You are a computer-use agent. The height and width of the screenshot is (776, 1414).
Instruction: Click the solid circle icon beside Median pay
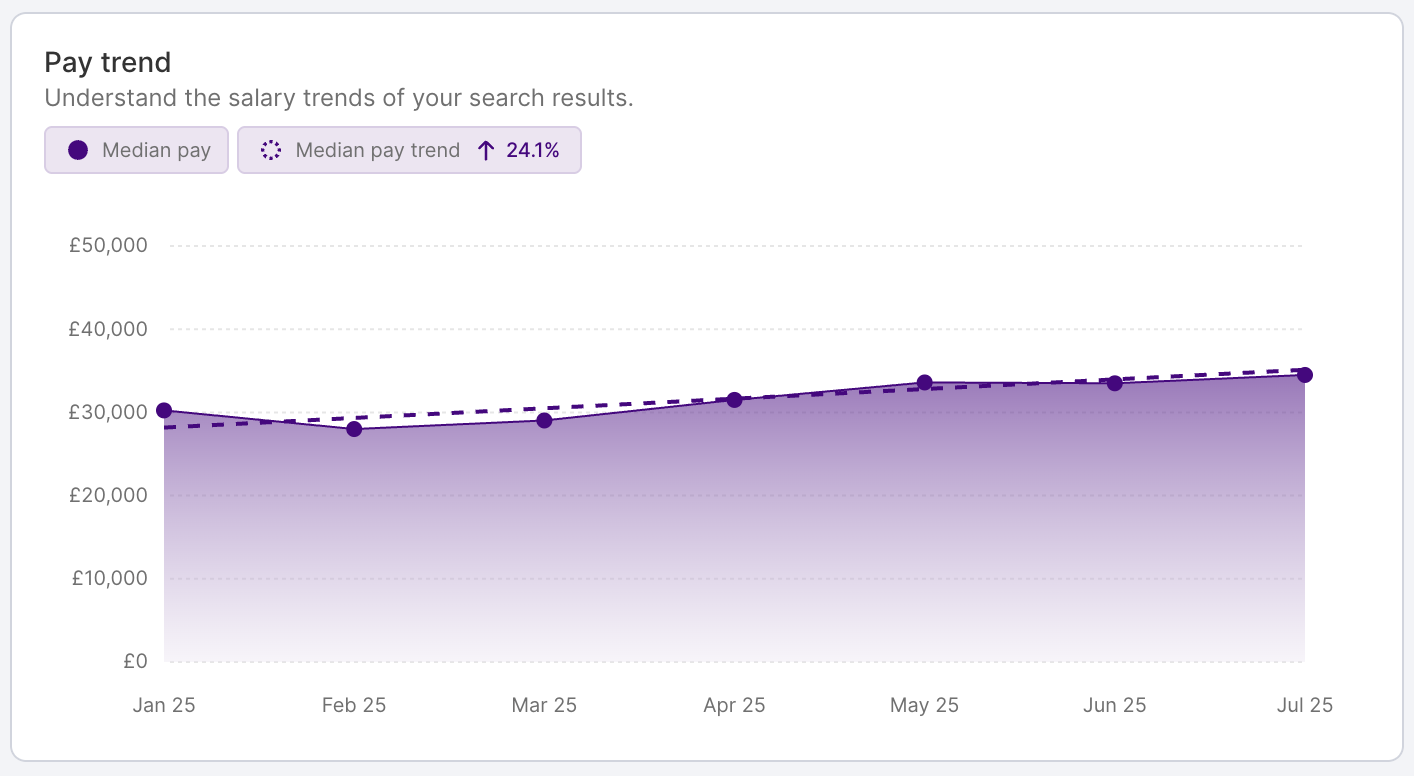(x=78, y=151)
